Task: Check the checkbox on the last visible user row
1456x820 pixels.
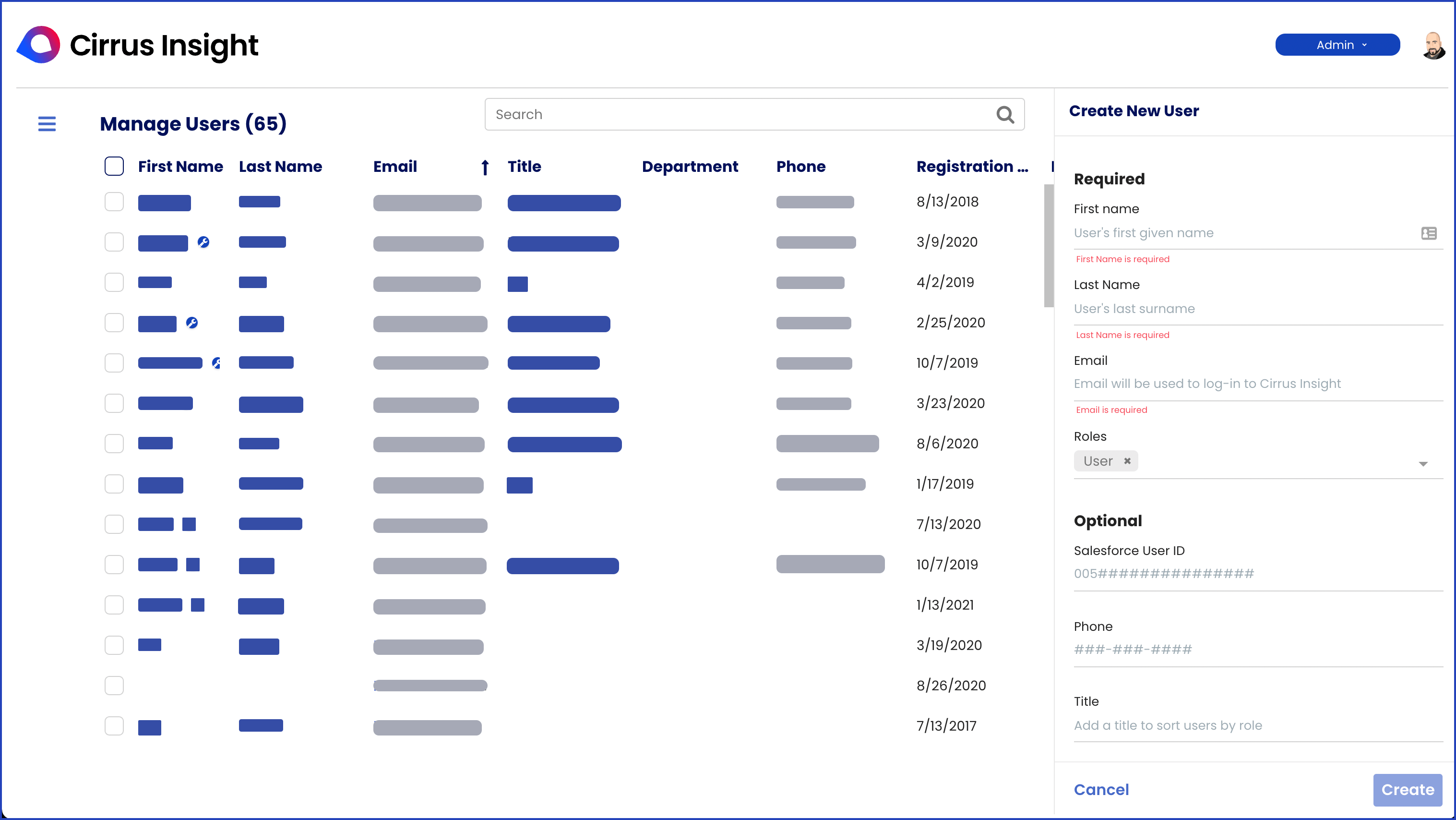Action: 114,726
